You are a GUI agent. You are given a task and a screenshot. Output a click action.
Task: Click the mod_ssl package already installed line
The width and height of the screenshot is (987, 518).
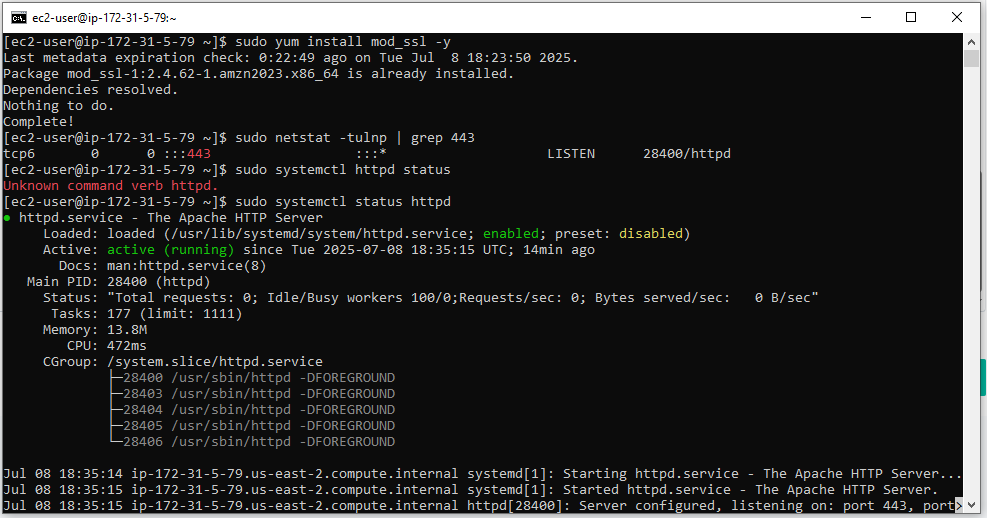point(259,74)
